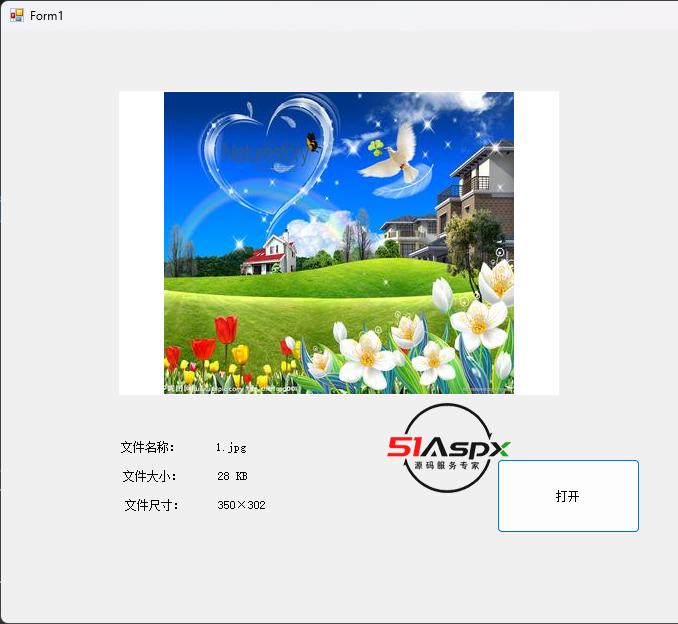Click the 打开 button
Image resolution: width=678 pixels, height=624 pixels.
pos(568,496)
